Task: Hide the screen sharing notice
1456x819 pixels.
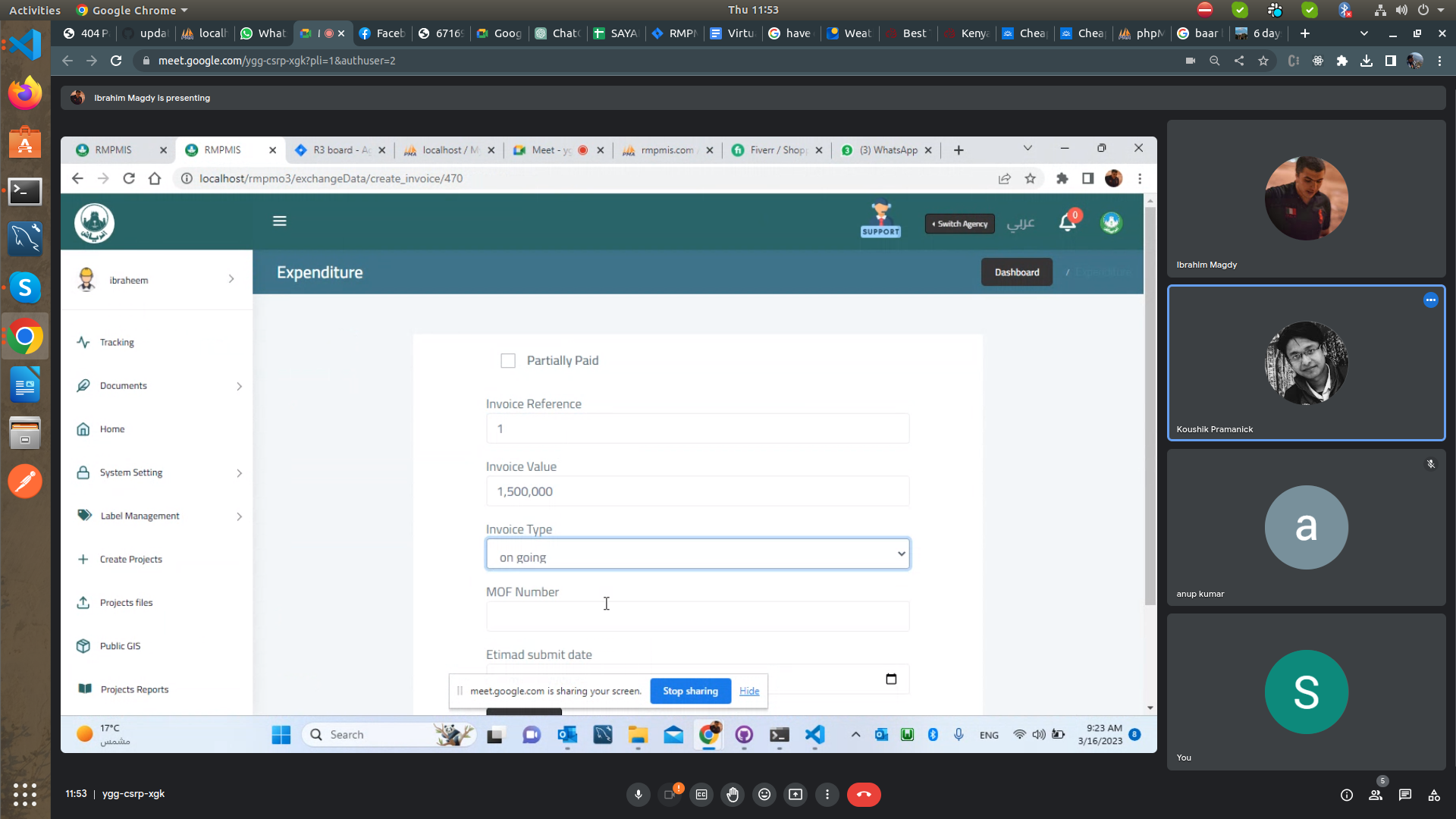Action: pyautogui.click(x=749, y=691)
